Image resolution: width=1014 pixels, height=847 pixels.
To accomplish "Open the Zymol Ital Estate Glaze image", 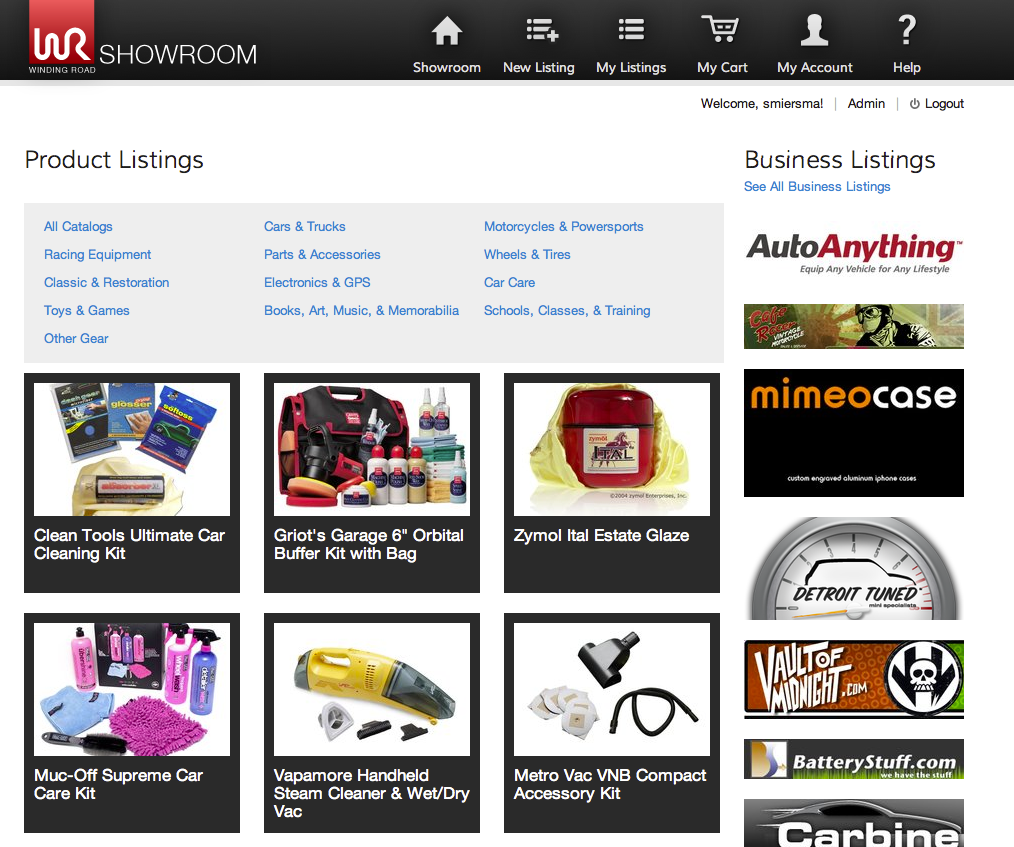I will [612, 449].
